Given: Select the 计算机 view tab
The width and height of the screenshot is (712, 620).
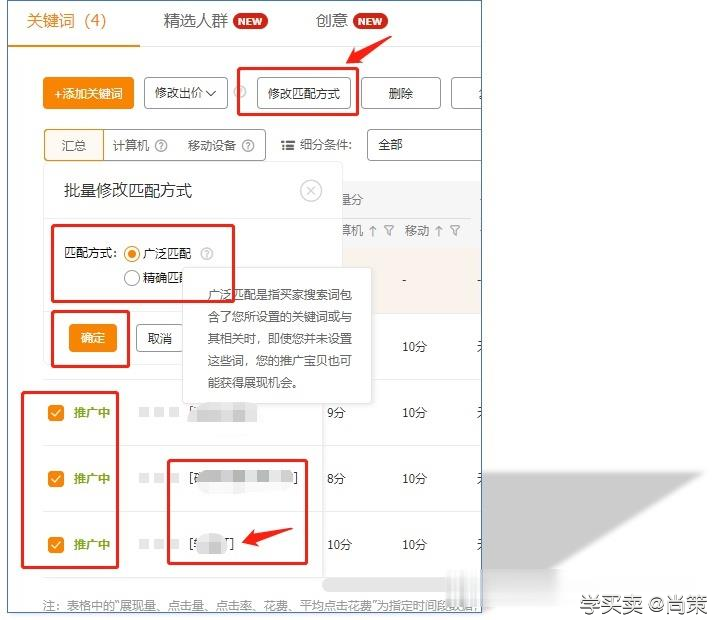Looking at the screenshot, I should tap(130, 145).
